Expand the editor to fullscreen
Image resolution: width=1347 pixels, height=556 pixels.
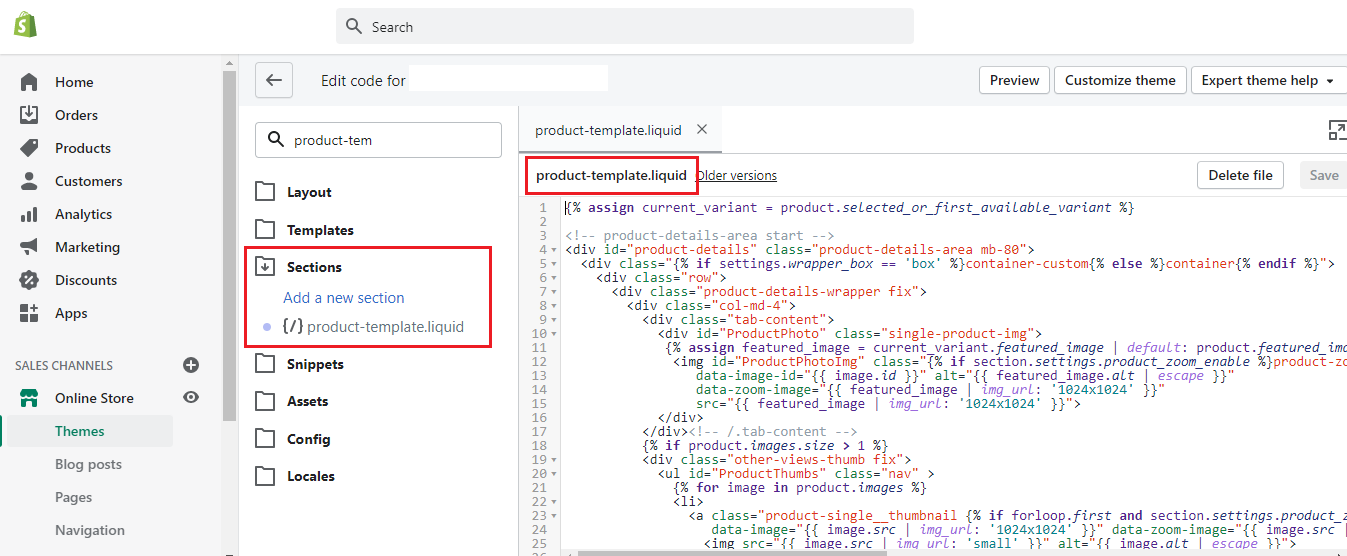coord(1336,130)
